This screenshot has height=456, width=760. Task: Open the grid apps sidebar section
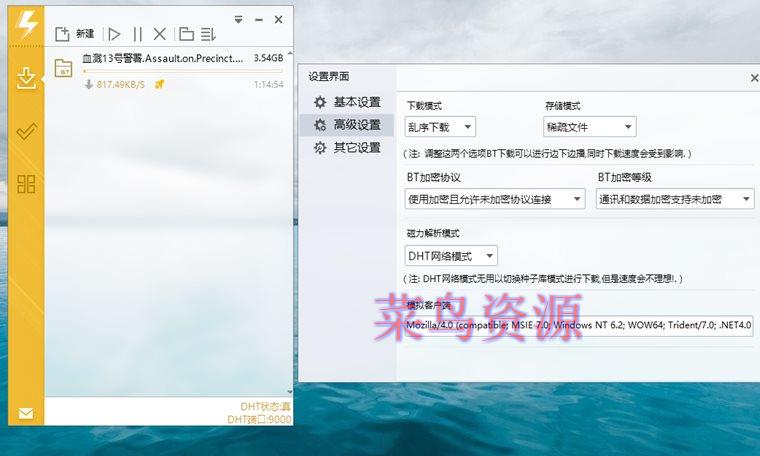[x=26, y=184]
